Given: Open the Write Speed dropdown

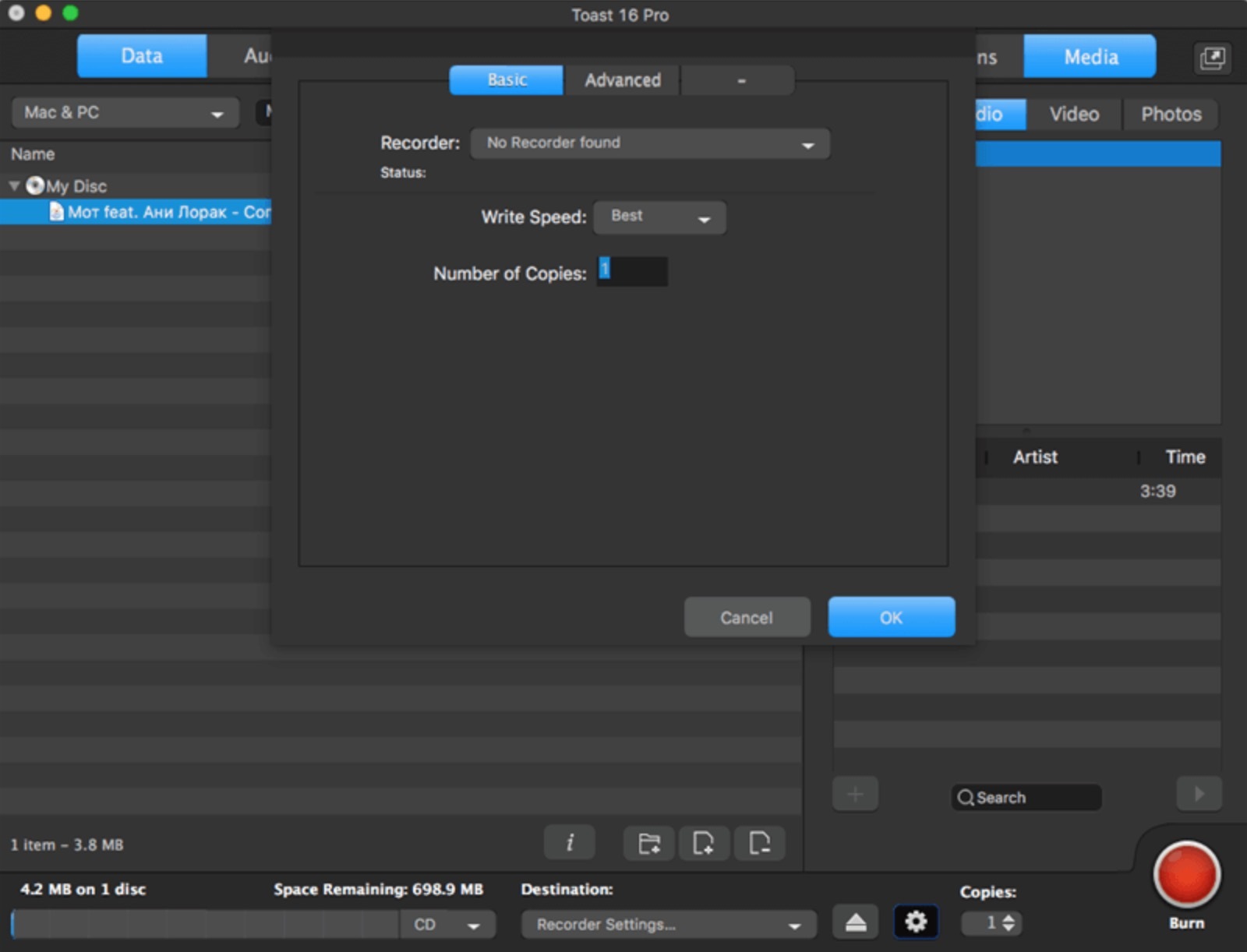Looking at the screenshot, I should click(x=659, y=217).
